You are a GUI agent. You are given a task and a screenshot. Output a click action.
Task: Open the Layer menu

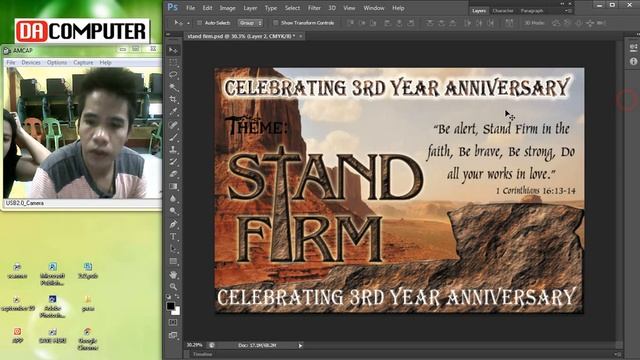pyautogui.click(x=250, y=8)
